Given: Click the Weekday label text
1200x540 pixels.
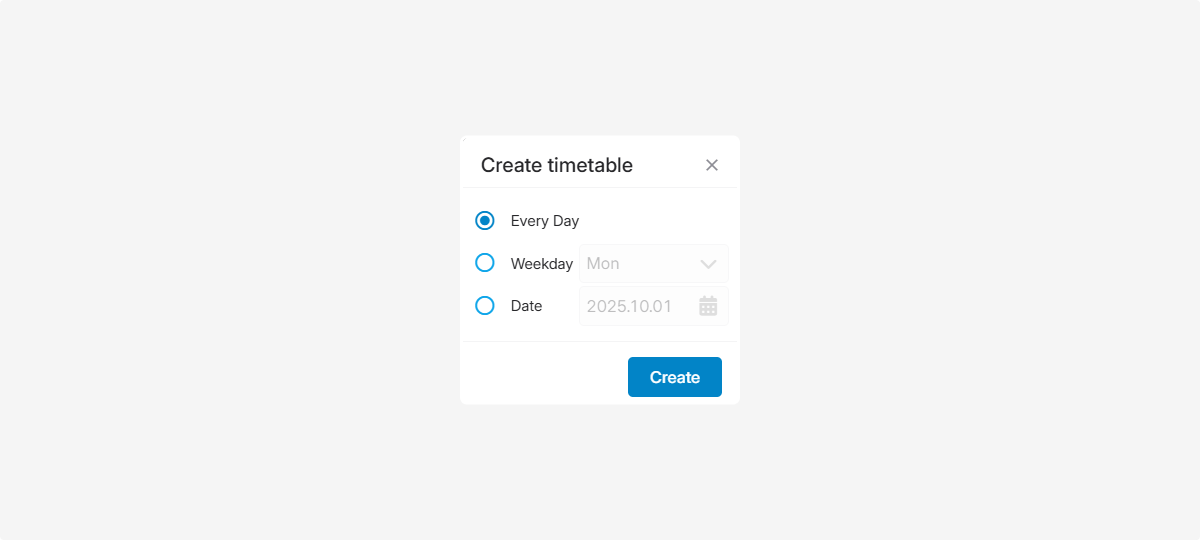Looking at the screenshot, I should point(541,264).
